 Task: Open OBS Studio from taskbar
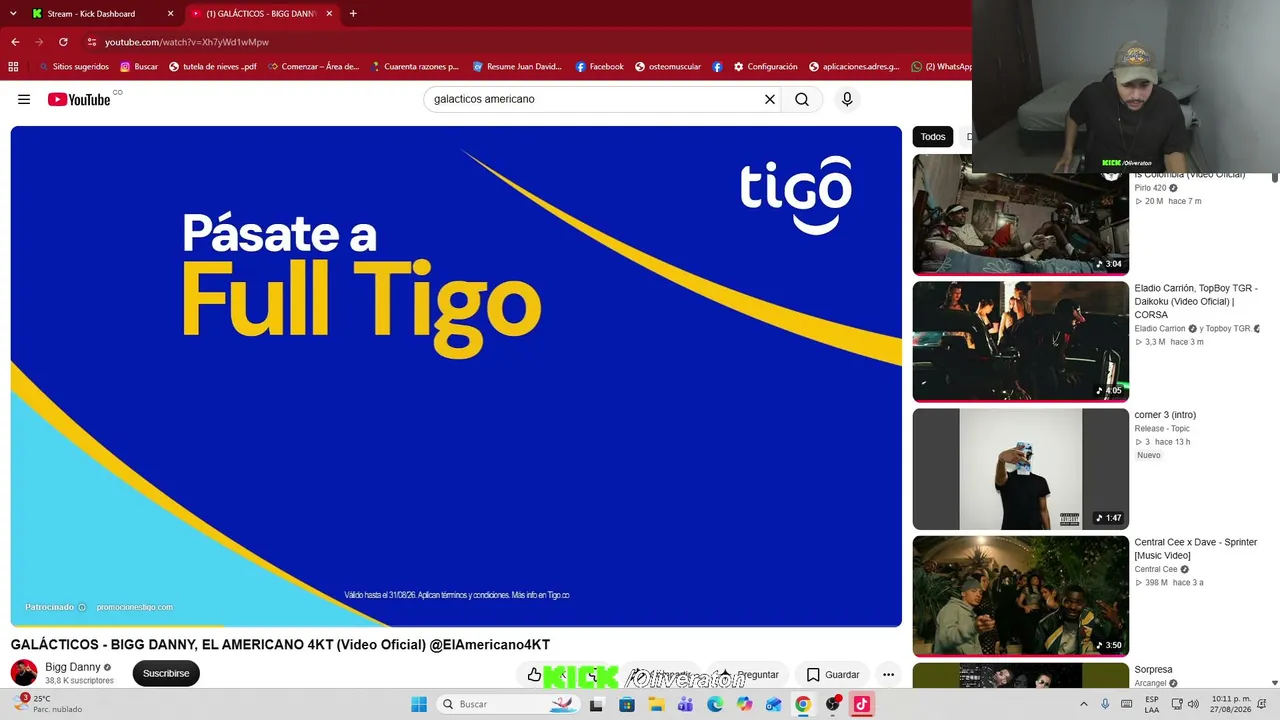pyautogui.click(x=832, y=704)
